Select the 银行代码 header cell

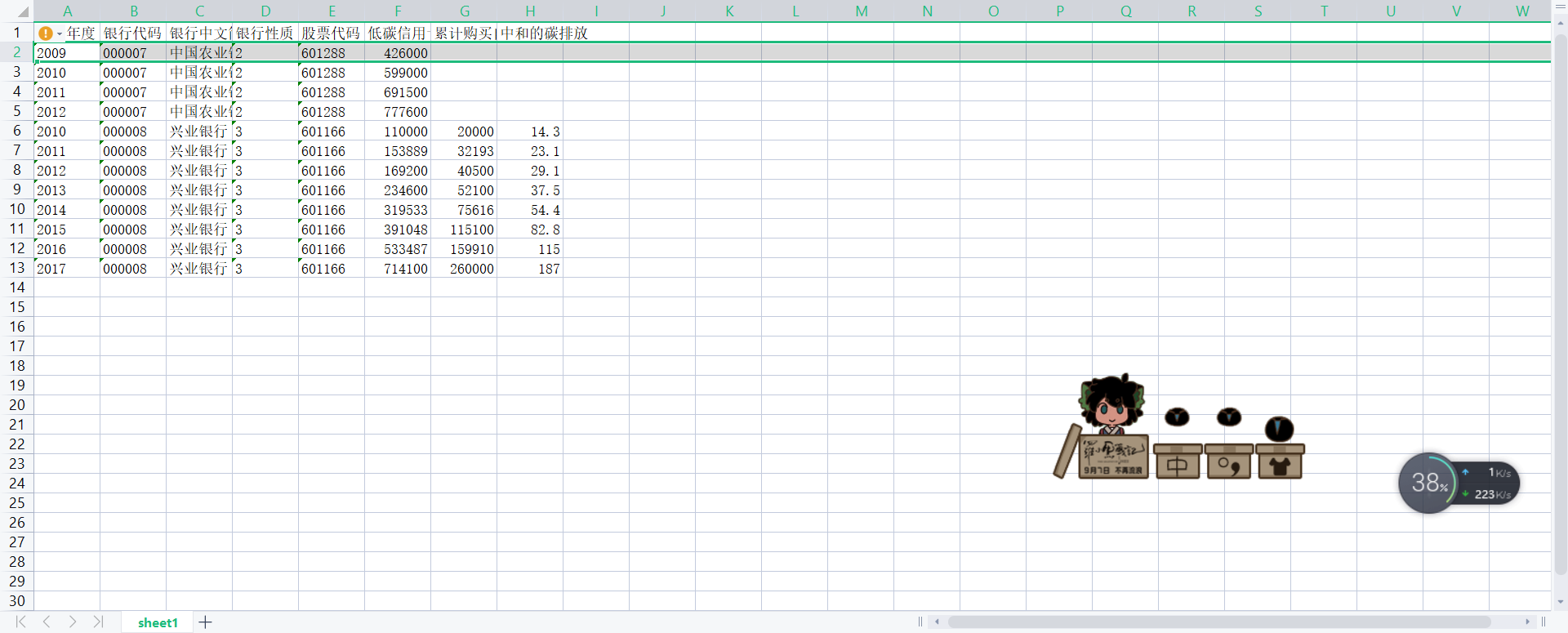pos(133,33)
